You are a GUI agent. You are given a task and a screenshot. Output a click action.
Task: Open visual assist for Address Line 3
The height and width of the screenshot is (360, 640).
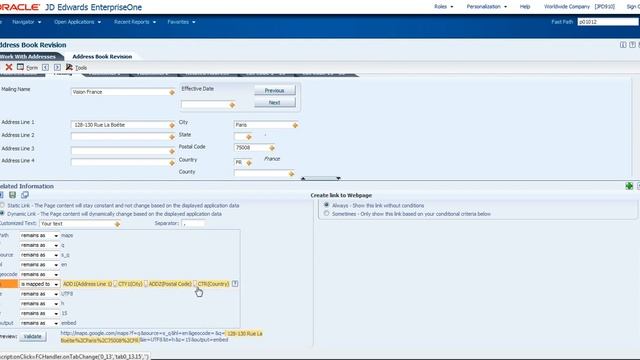[172, 151]
